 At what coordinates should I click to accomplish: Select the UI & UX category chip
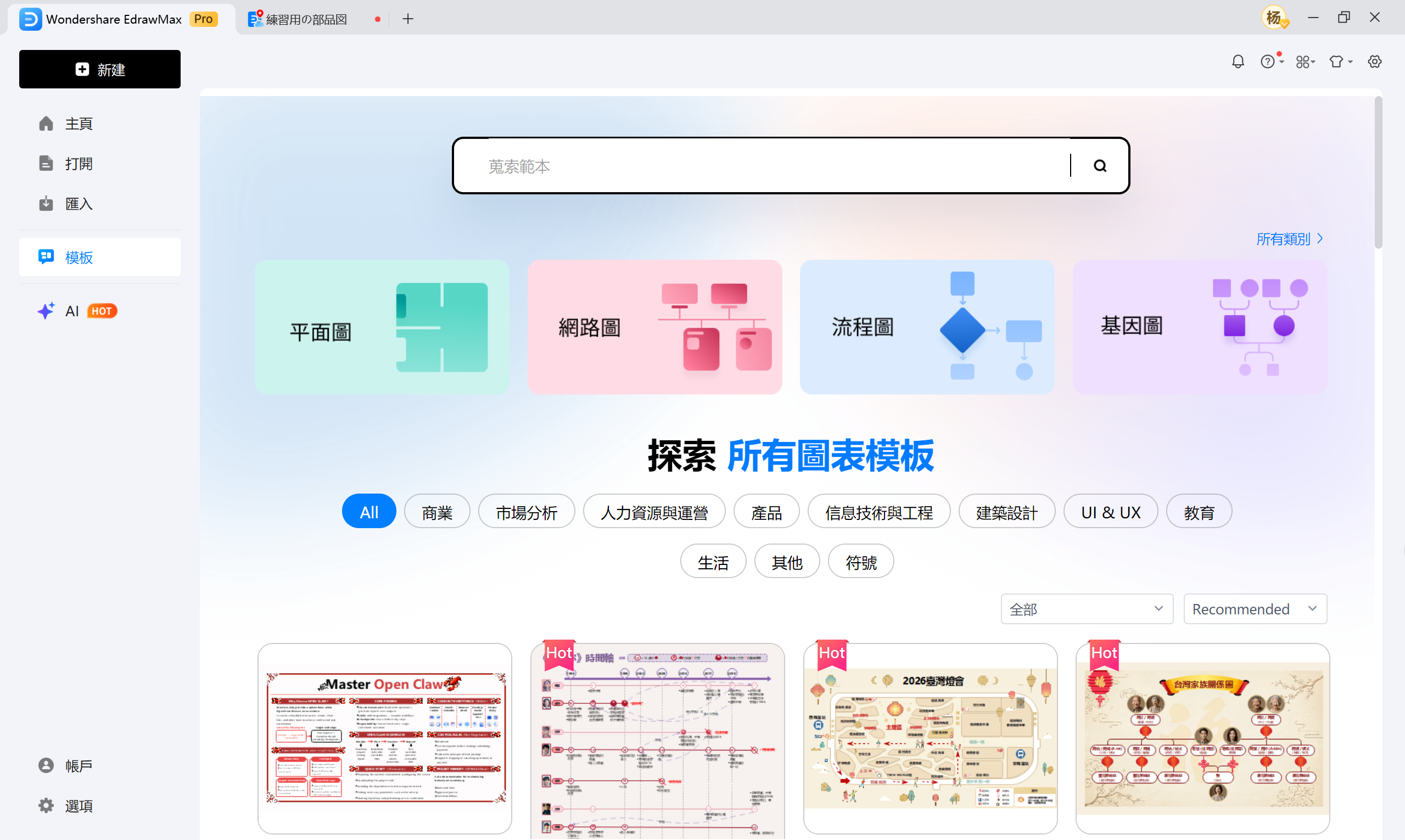click(1110, 511)
